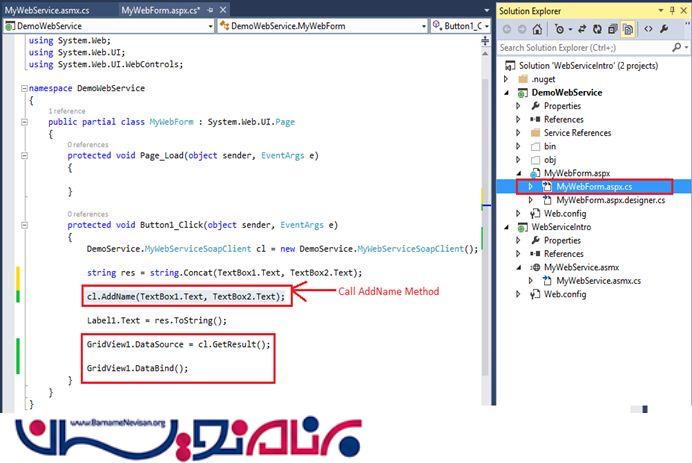Select MyWebForm.aspx.designer.cs in the tree
The image size is (692, 463).
(x=610, y=200)
